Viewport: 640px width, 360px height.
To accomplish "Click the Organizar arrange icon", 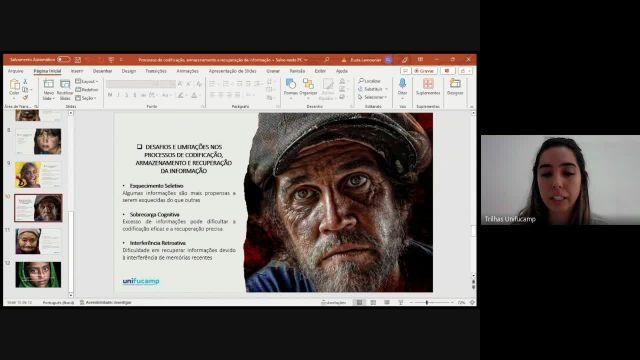I will coord(308,88).
